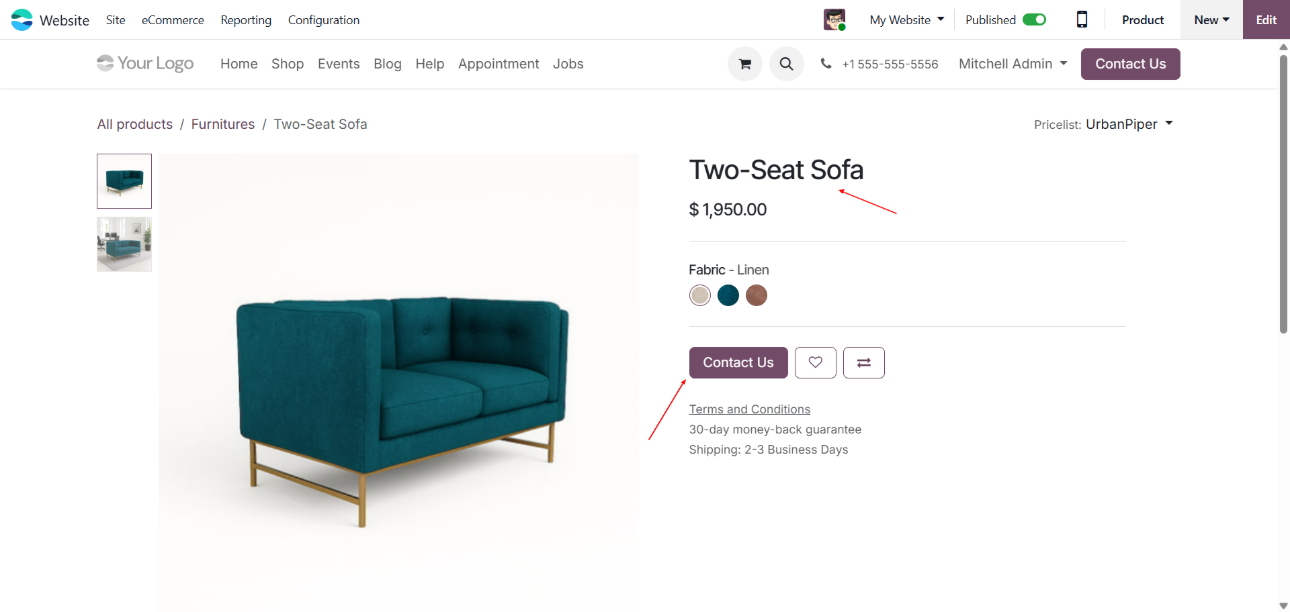Toggle the Published switch
This screenshot has width=1290, height=612.
(x=1034, y=20)
